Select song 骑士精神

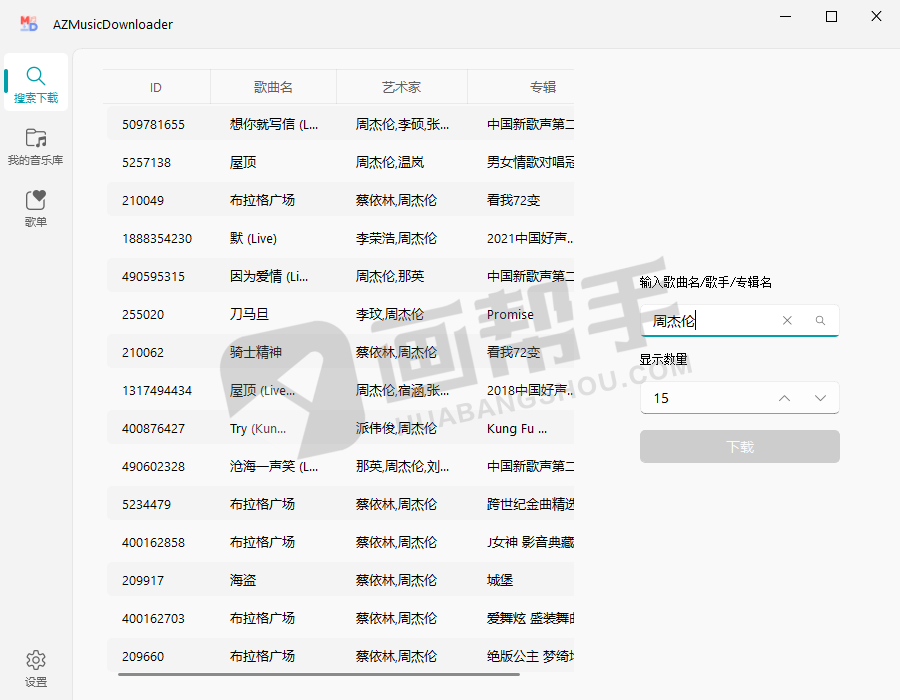tap(256, 352)
